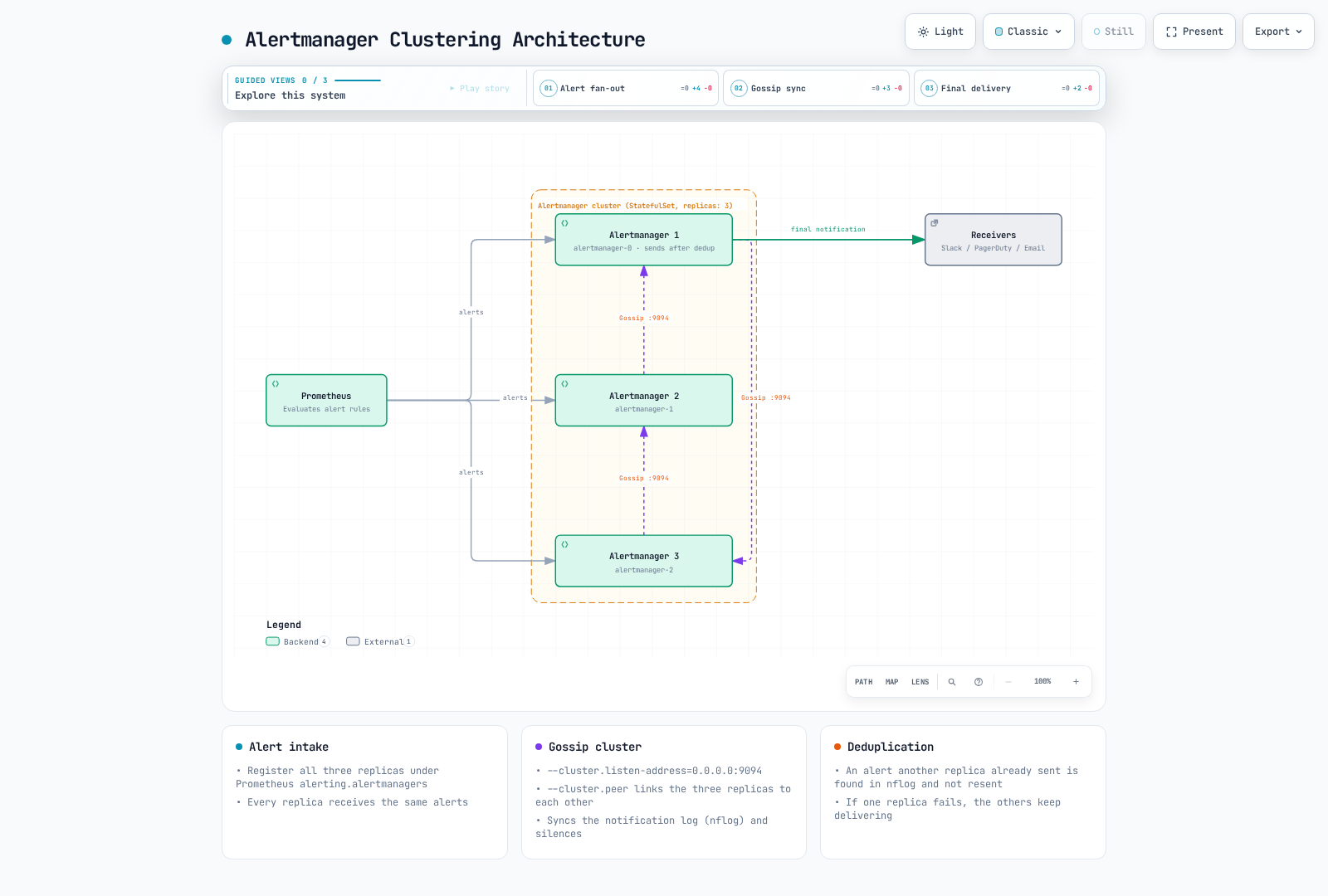Select the Alertmanager 2 node

coord(644,401)
